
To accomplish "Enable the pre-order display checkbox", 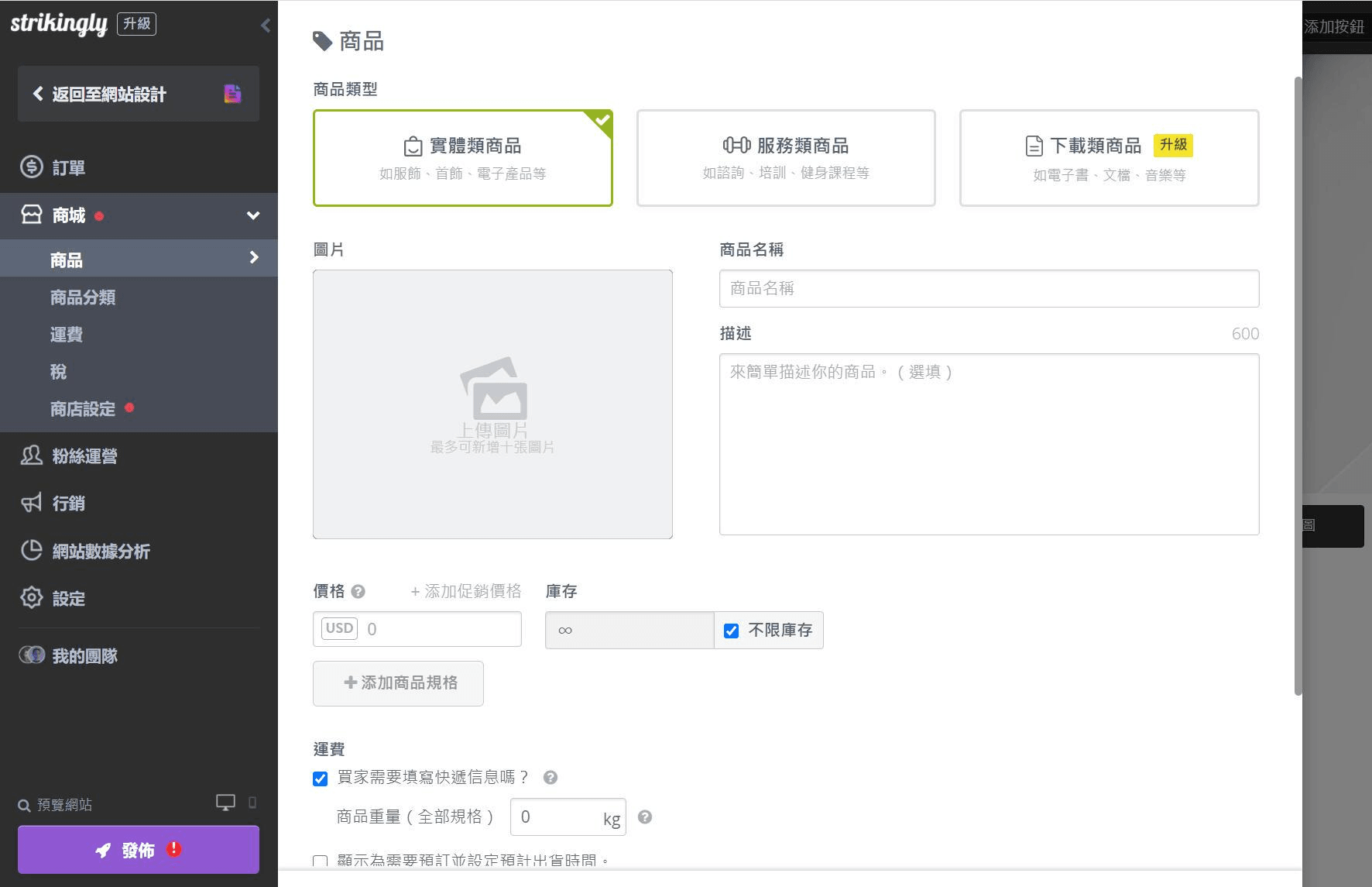I will click(321, 861).
